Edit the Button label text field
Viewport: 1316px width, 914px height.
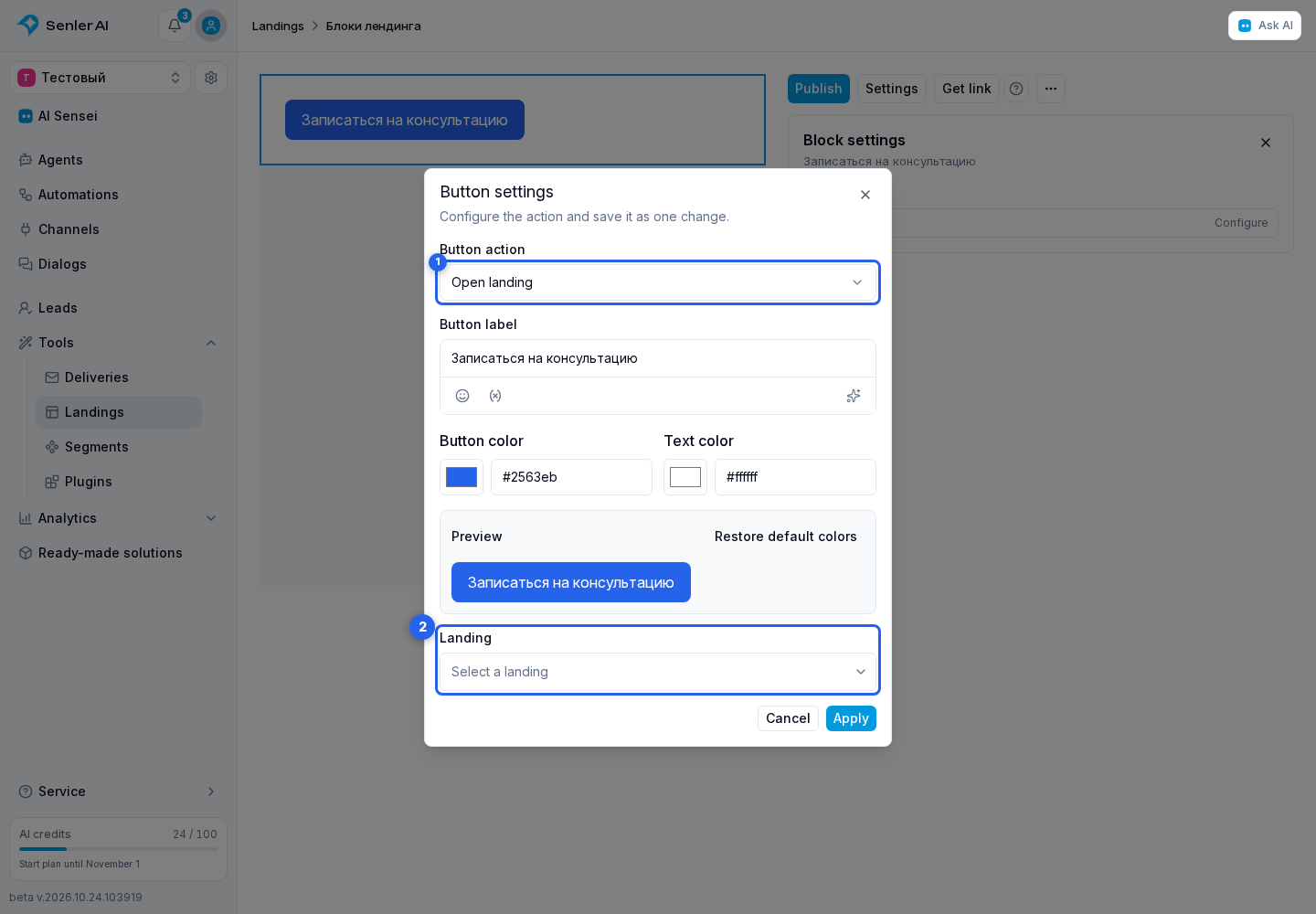(x=658, y=358)
